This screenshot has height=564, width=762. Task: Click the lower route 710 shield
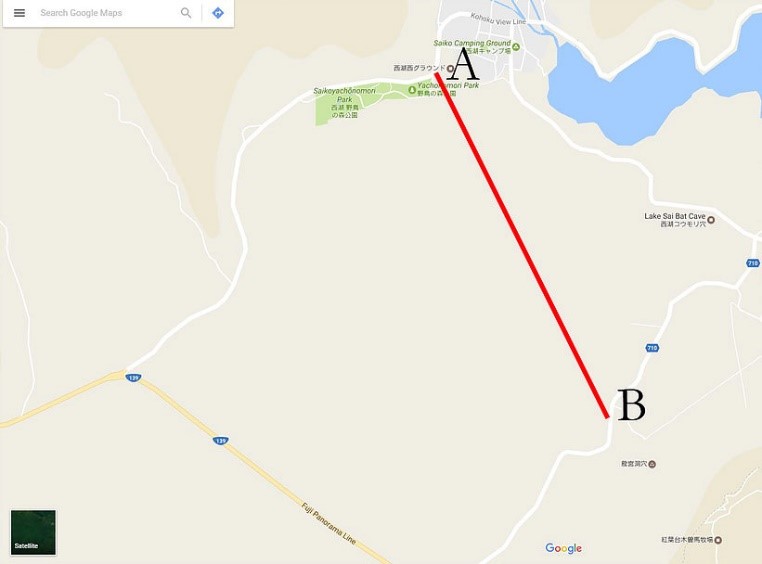click(652, 348)
